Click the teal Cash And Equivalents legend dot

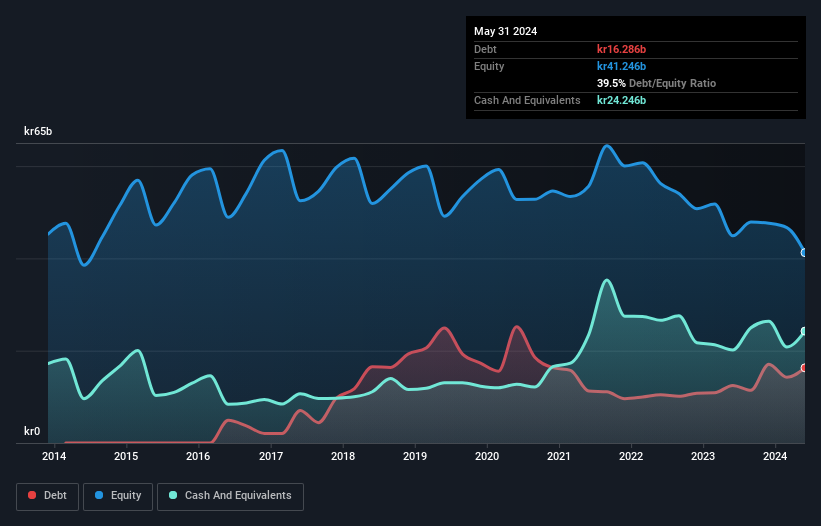[x=173, y=495]
